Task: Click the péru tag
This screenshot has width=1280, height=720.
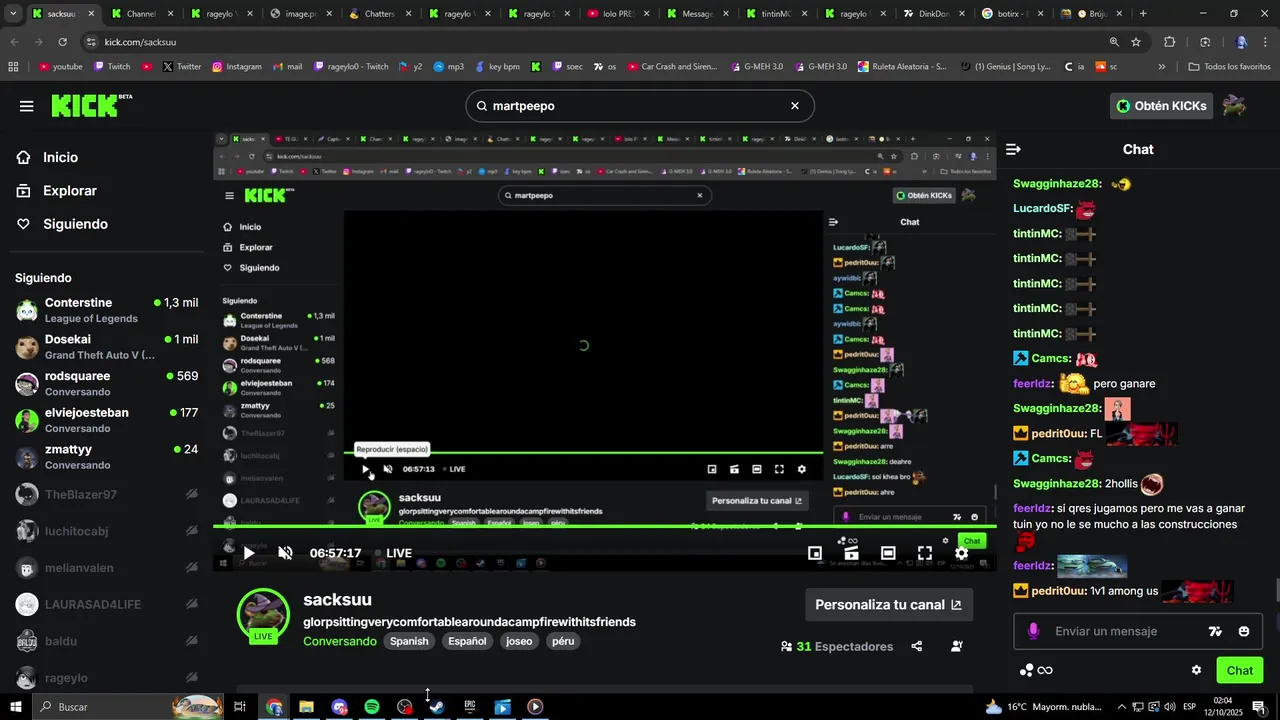Action: tap(563, 641)
